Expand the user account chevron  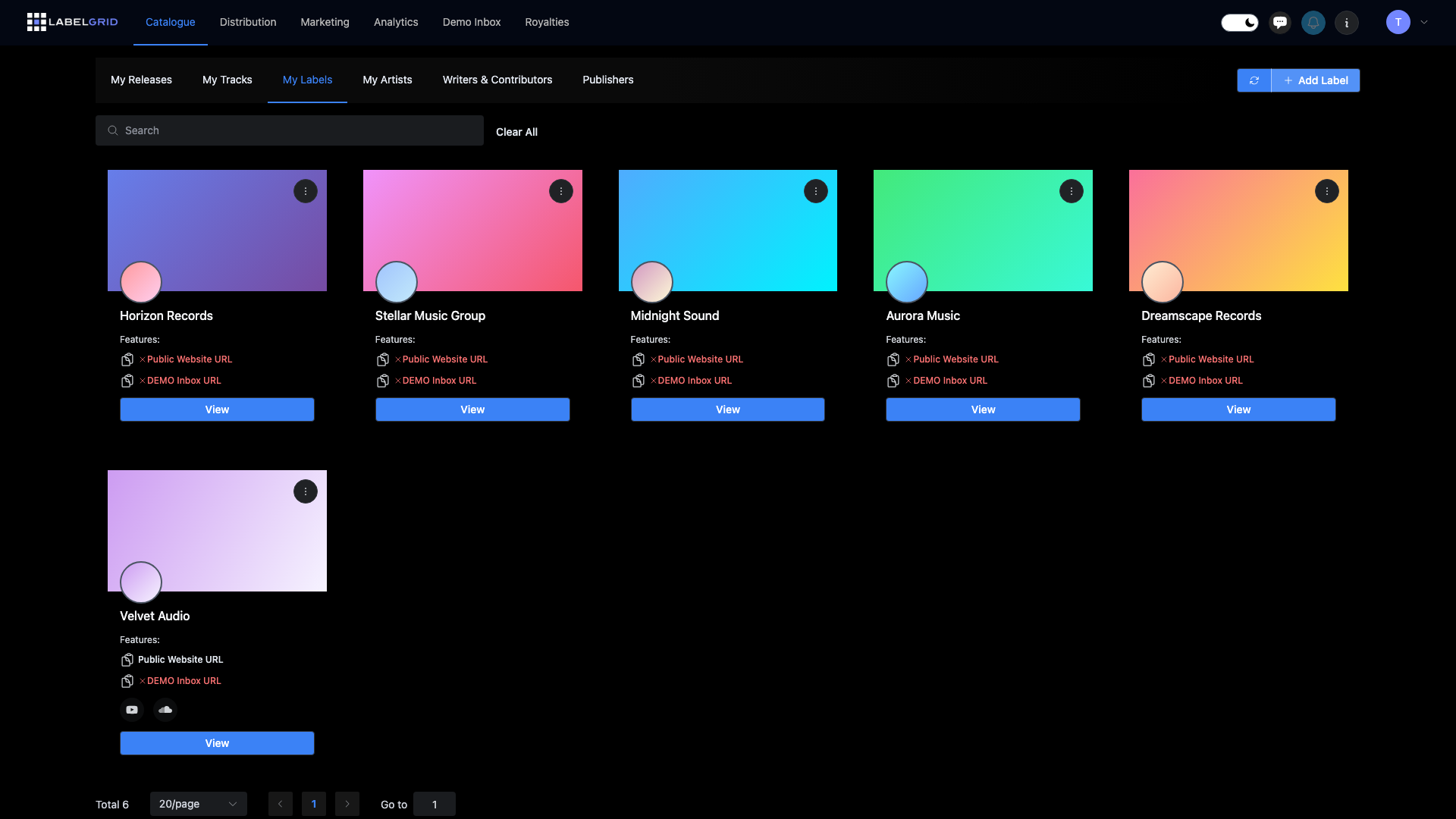pyautogui.click(x=1424, y=23)
